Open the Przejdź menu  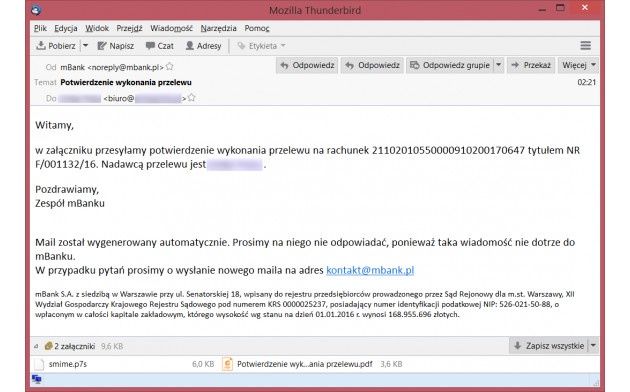tap(129, 28)
